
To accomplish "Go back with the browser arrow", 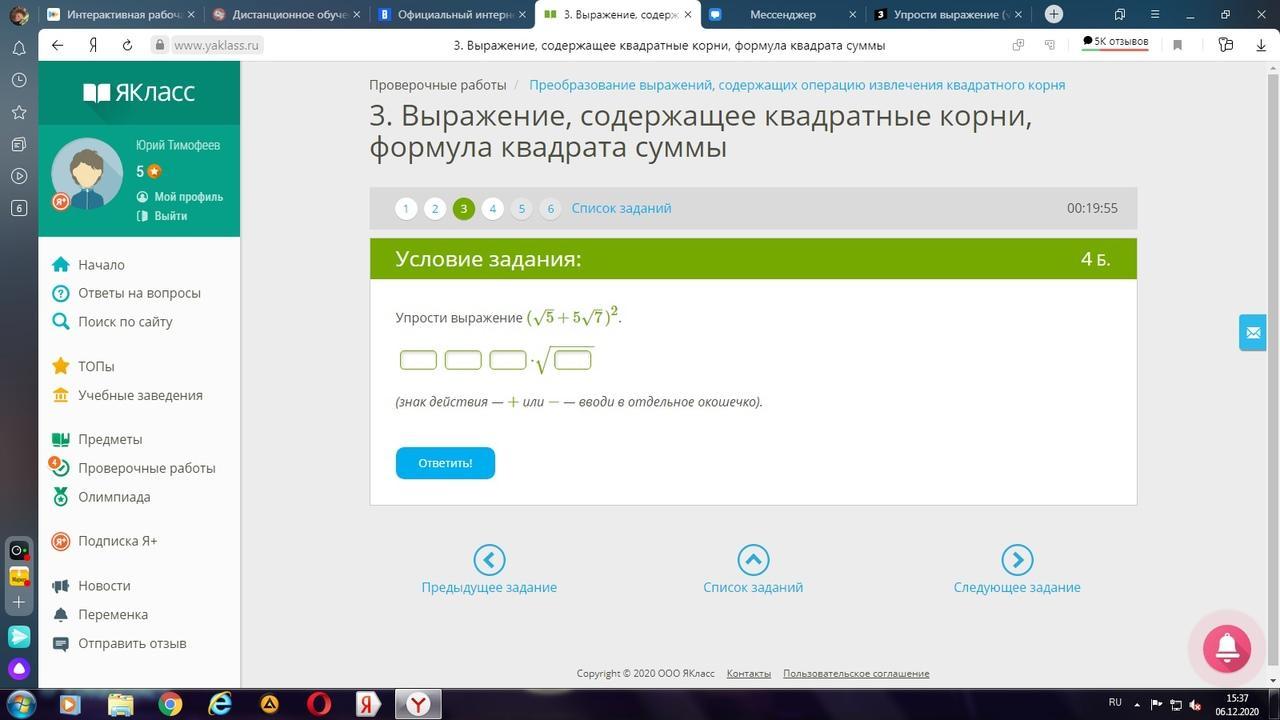I will (x=57, y=45).
